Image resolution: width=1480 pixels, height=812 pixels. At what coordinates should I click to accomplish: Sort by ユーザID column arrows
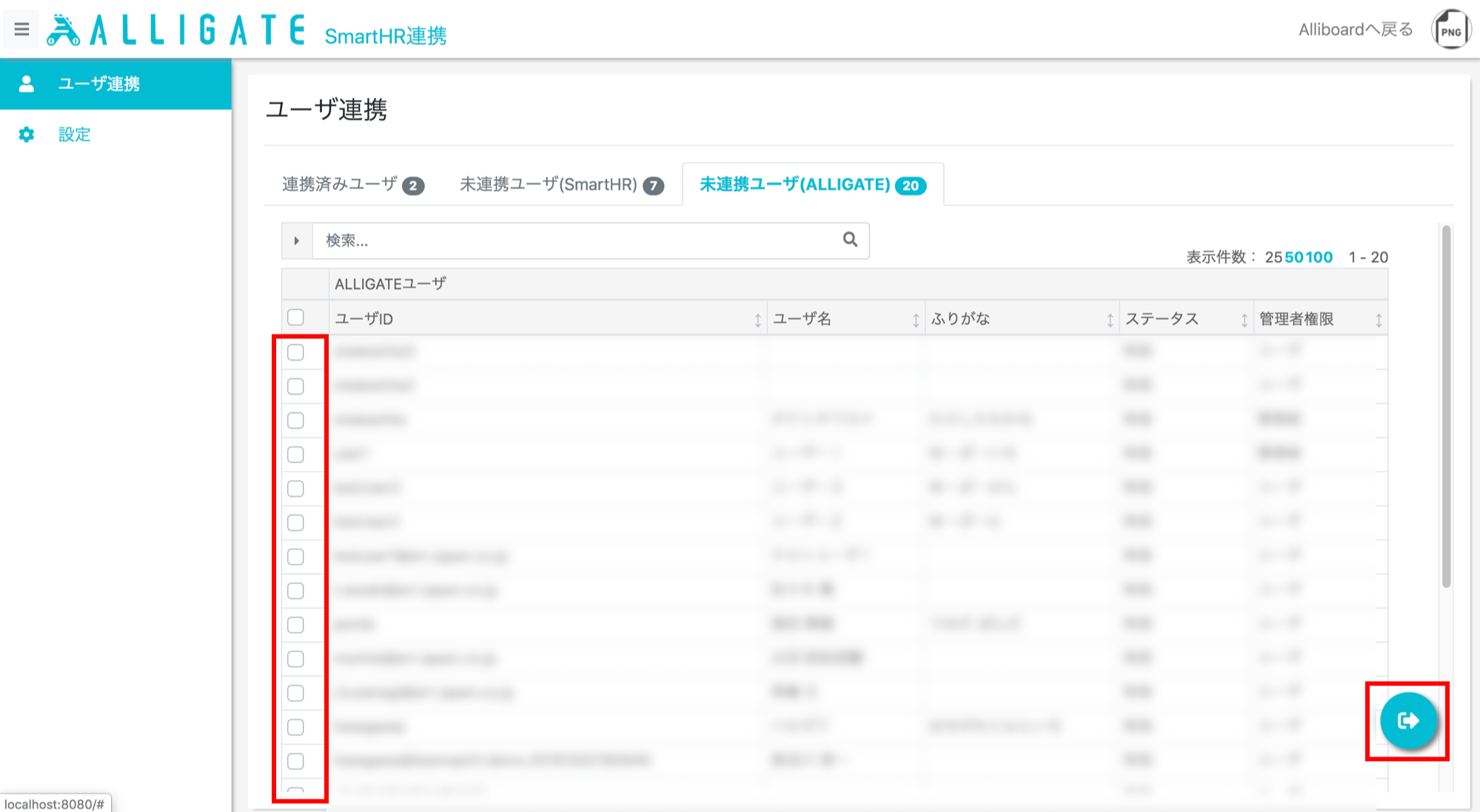[757, 320]
